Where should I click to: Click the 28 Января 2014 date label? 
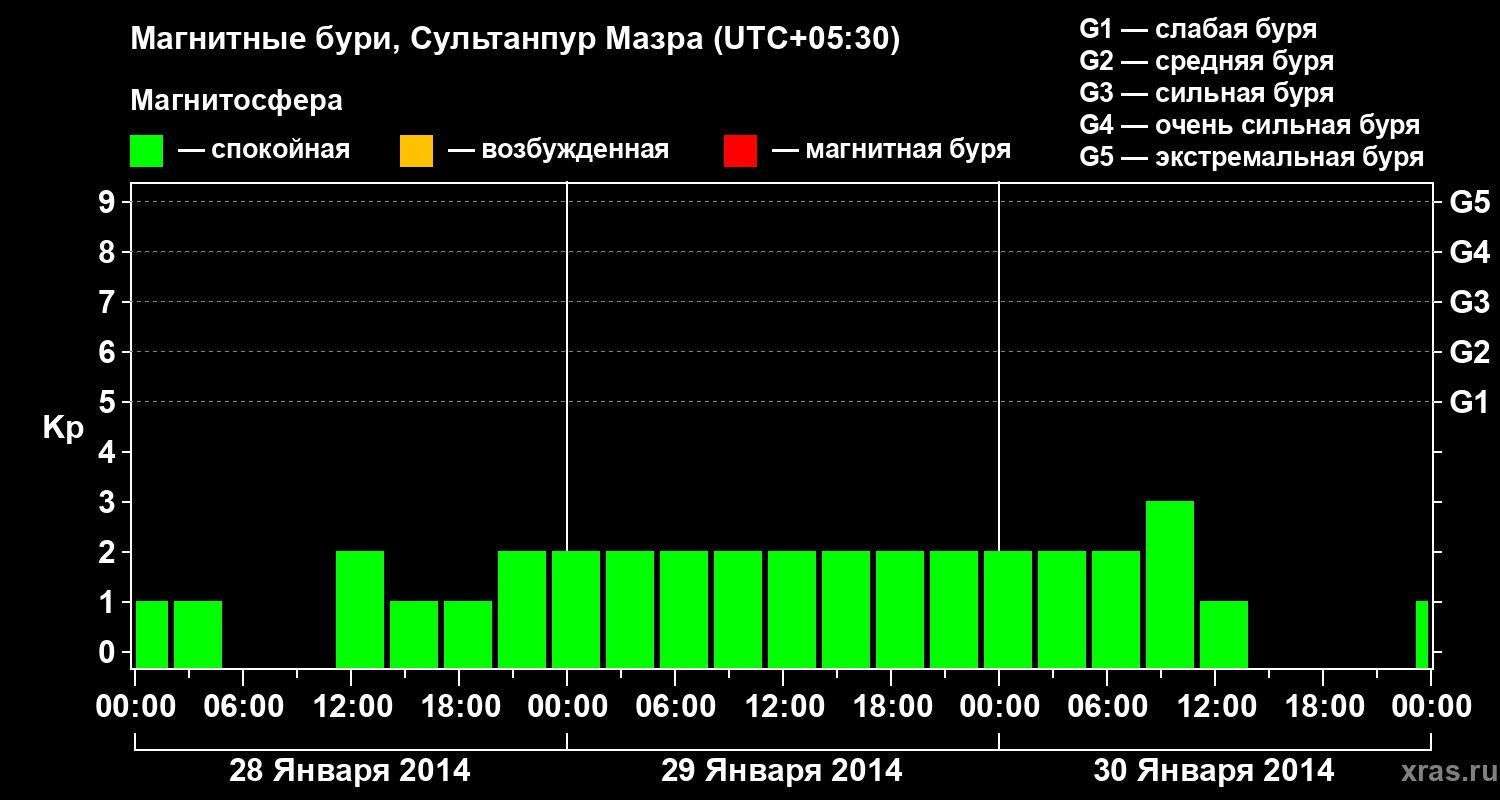click(350, 771)
